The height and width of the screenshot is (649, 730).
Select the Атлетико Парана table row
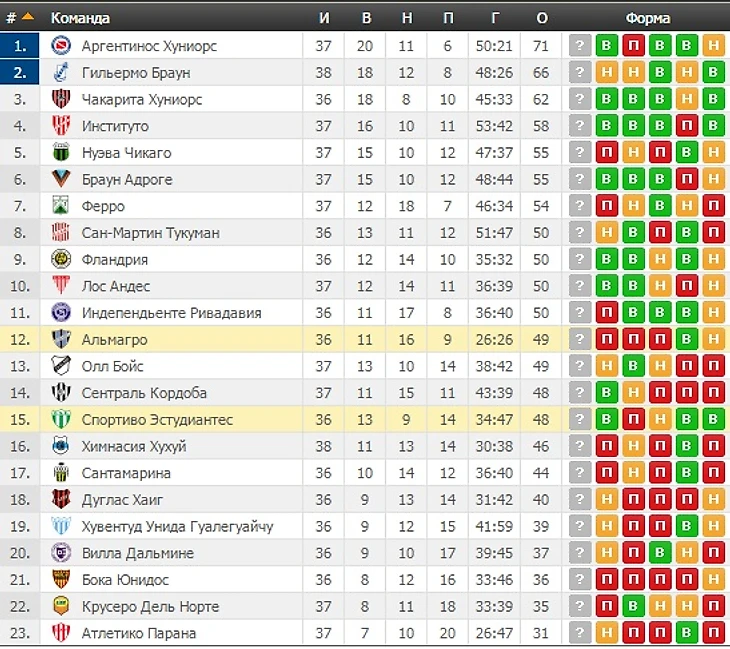tap(365, 633)
